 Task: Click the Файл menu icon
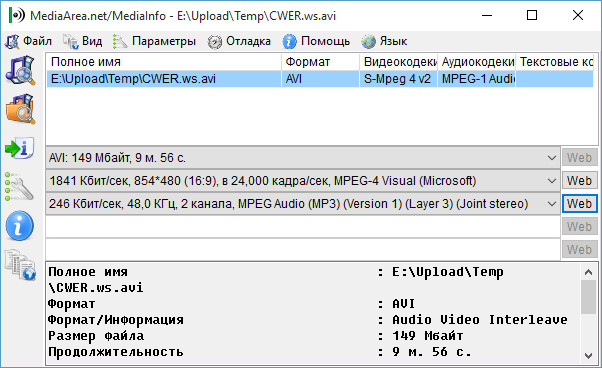click(12, 41)
